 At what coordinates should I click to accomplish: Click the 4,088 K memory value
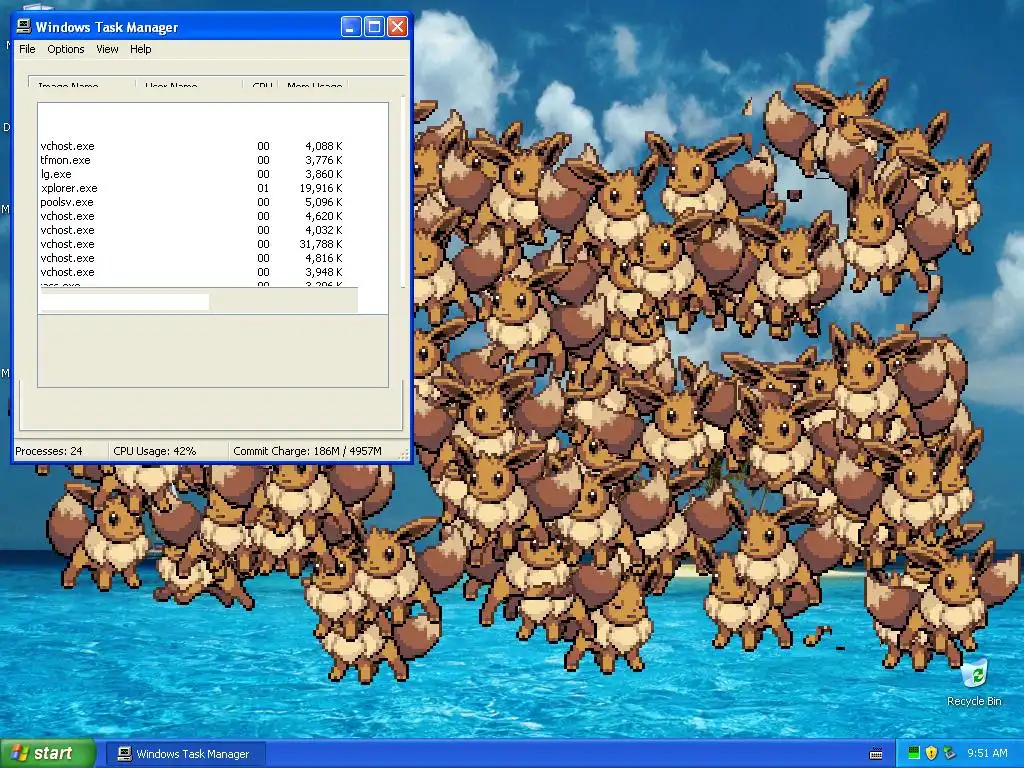click(x=324, y=146)
